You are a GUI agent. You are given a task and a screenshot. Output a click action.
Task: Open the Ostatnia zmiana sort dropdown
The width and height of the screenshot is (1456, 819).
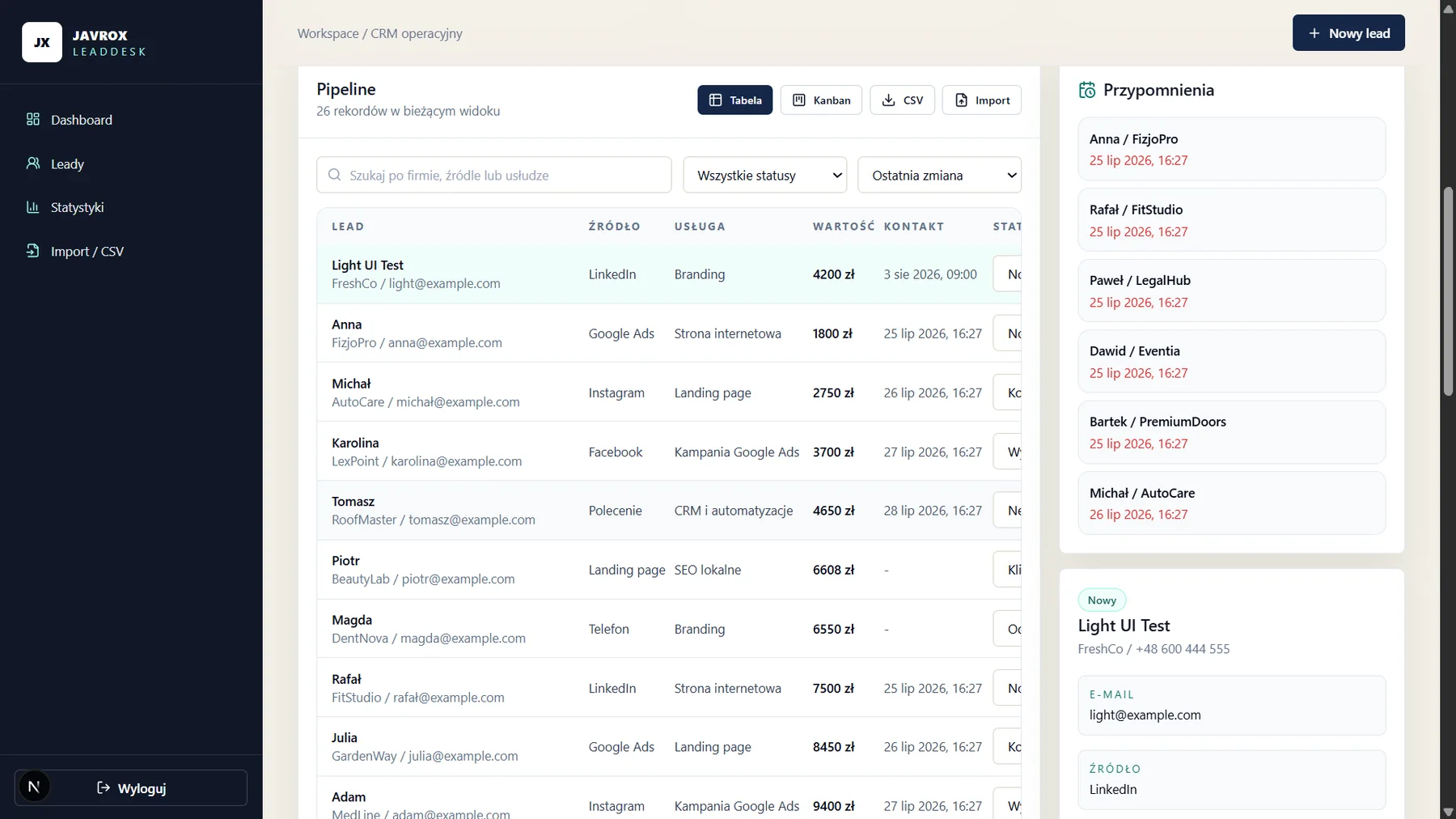pos(939,175)
